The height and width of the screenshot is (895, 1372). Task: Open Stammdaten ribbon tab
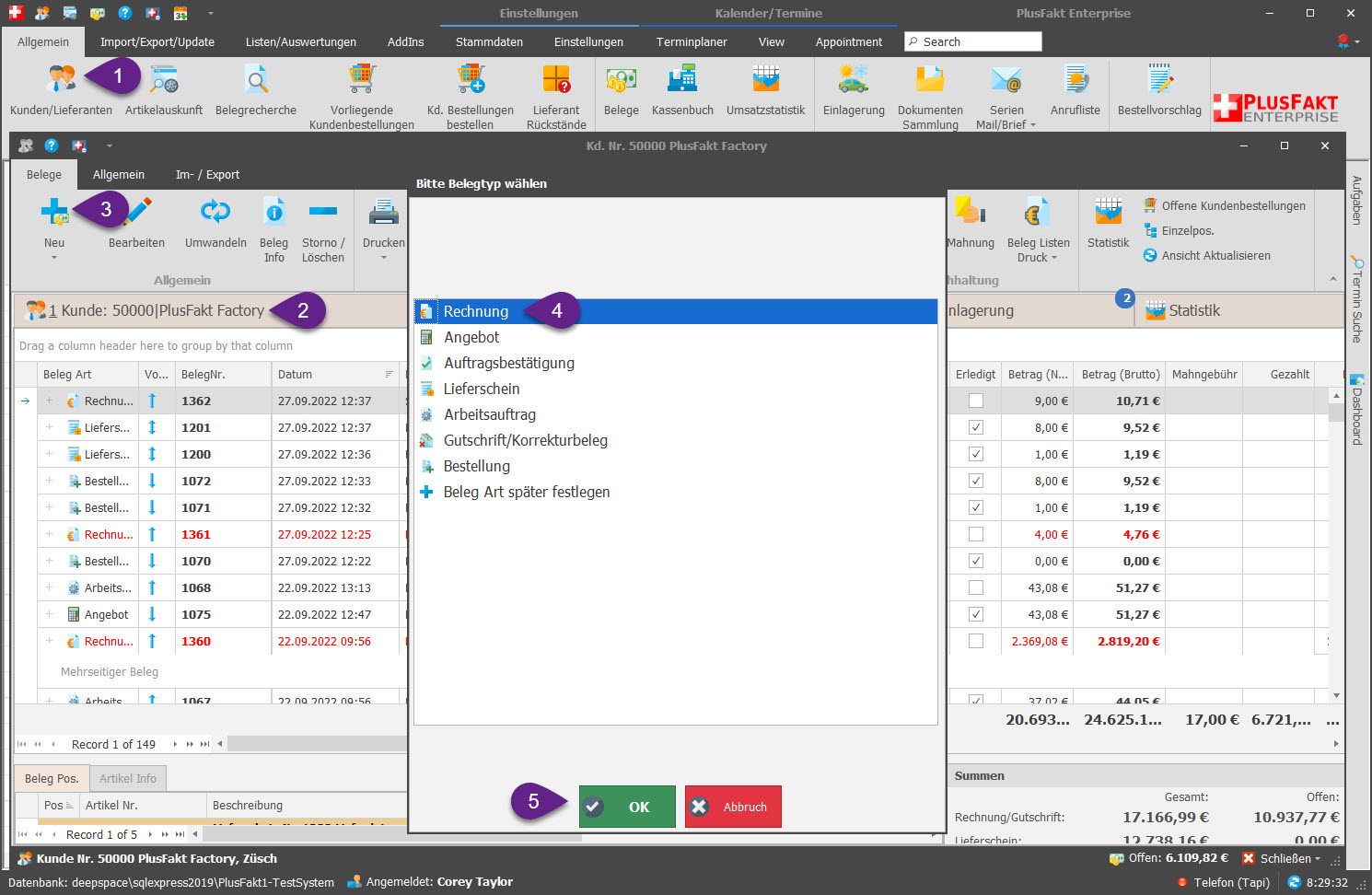click(489, 41)
